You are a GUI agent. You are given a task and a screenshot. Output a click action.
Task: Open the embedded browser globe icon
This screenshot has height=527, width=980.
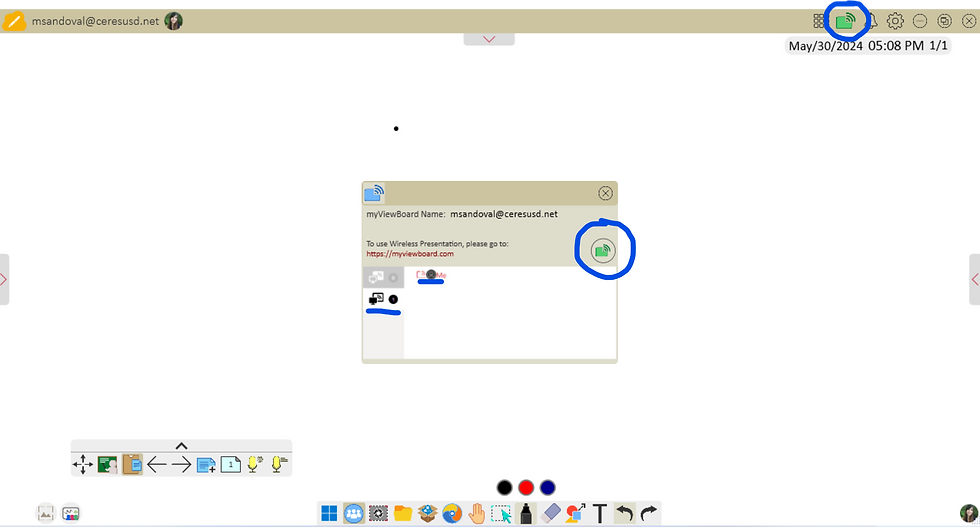coord(452,513)
